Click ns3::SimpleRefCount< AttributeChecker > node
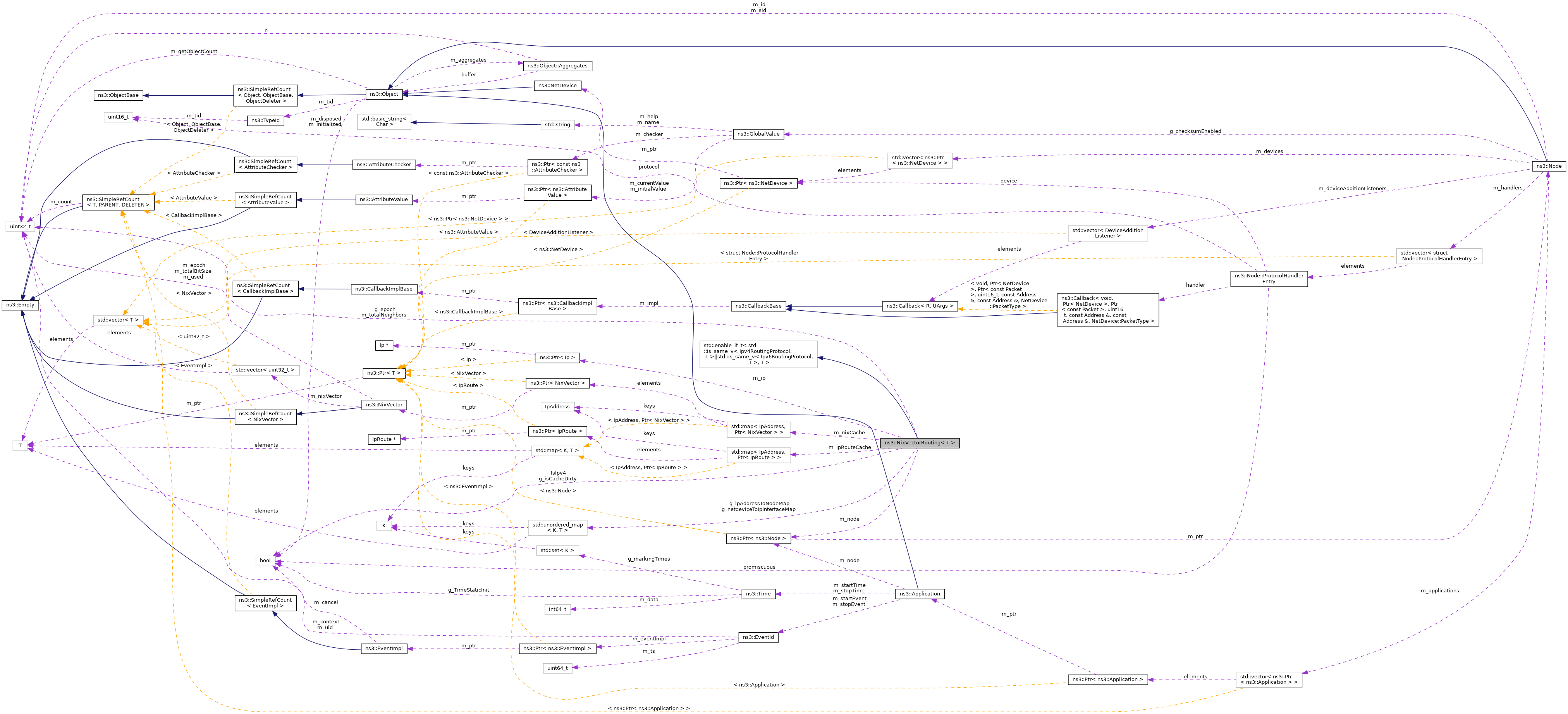 [265, 164]
